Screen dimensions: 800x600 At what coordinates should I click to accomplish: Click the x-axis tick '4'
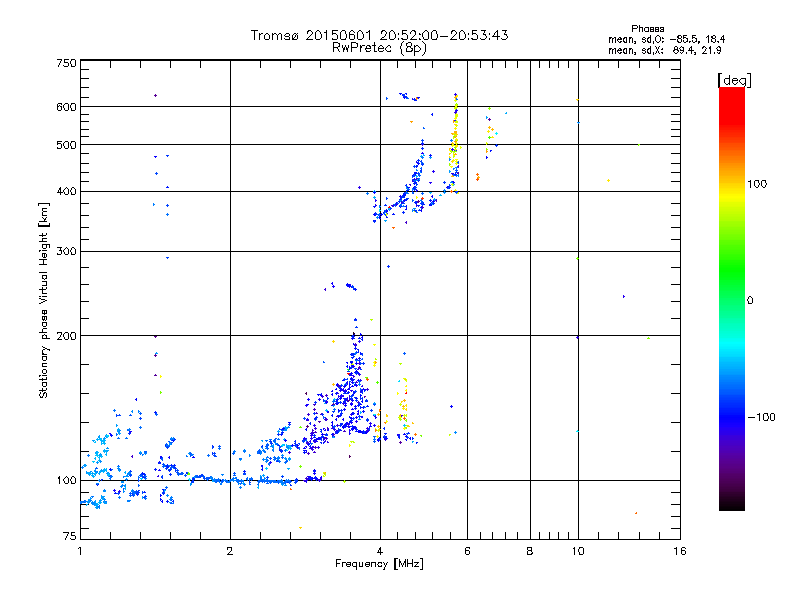380,551
